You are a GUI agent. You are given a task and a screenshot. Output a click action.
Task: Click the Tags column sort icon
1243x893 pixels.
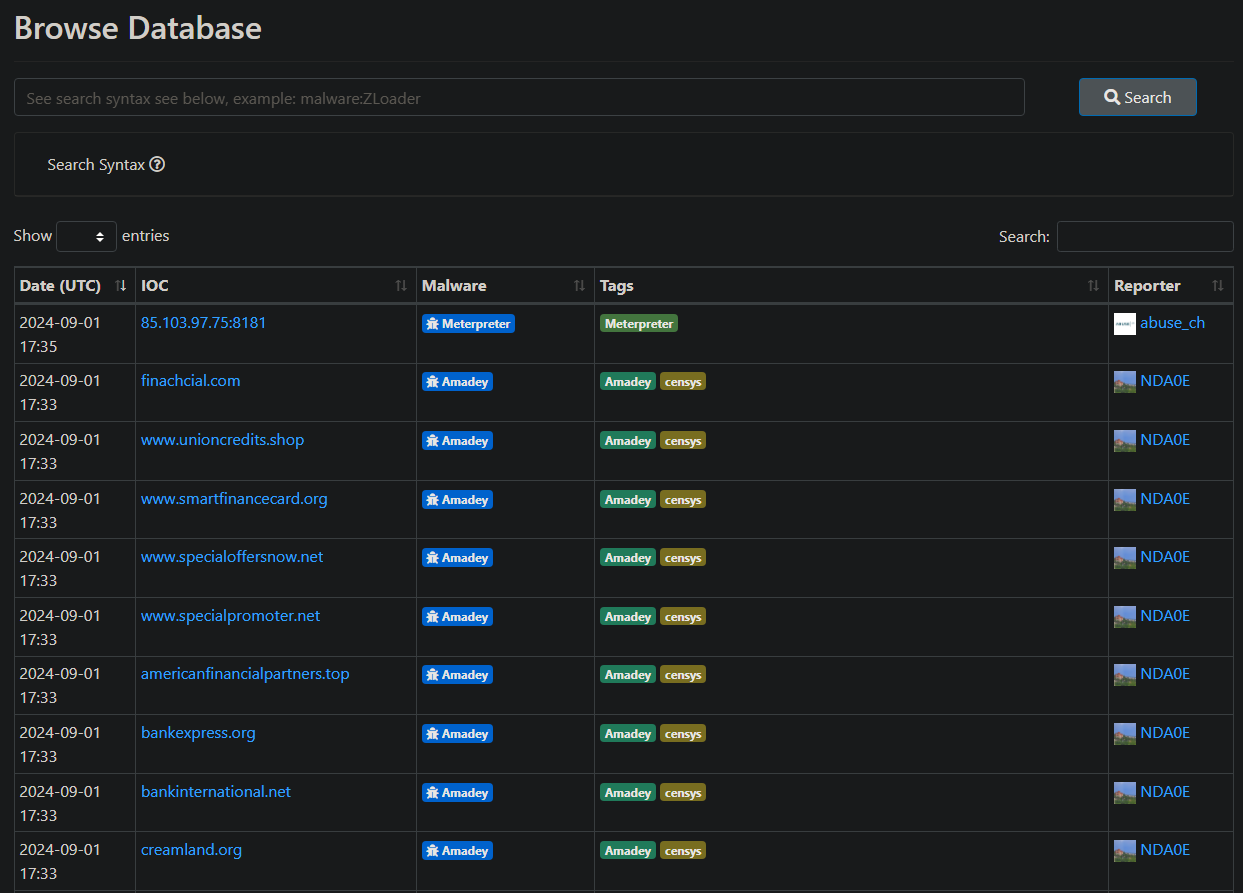[1093, 286]
